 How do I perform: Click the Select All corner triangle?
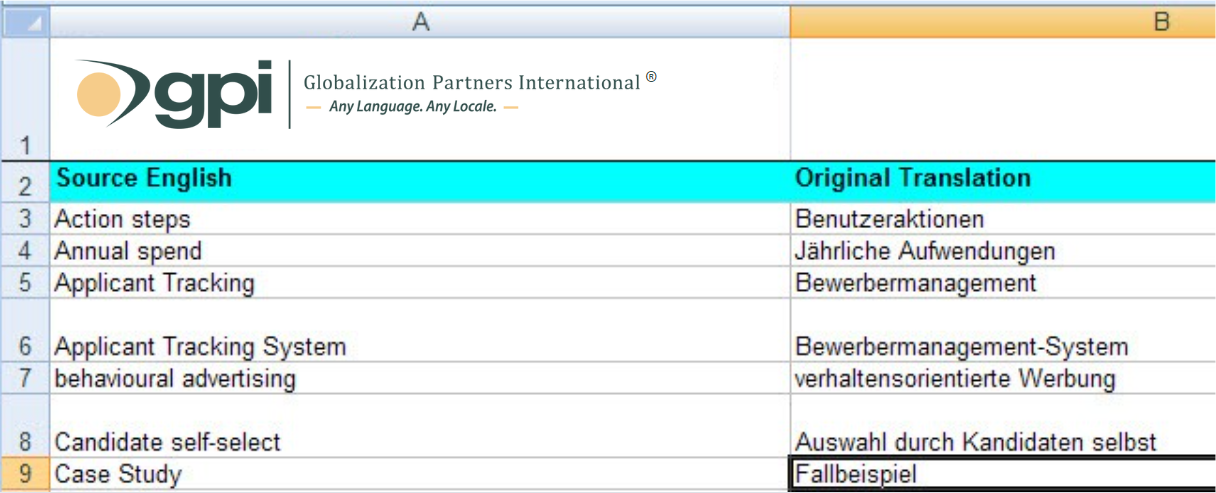tap(25, 22)
